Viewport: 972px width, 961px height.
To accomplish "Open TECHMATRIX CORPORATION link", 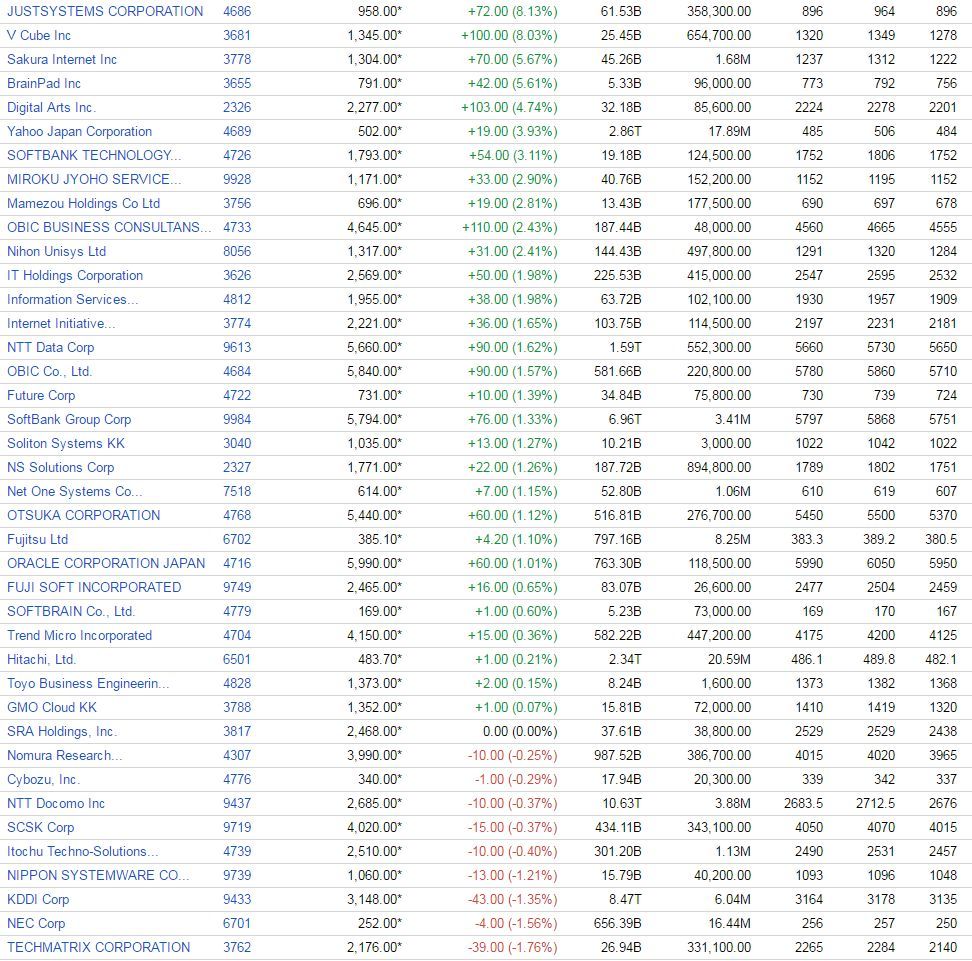I will (x=99, y=949).
